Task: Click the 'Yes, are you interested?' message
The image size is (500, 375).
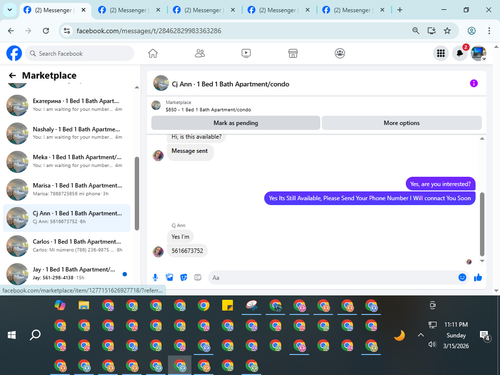Action: point(440,184)
